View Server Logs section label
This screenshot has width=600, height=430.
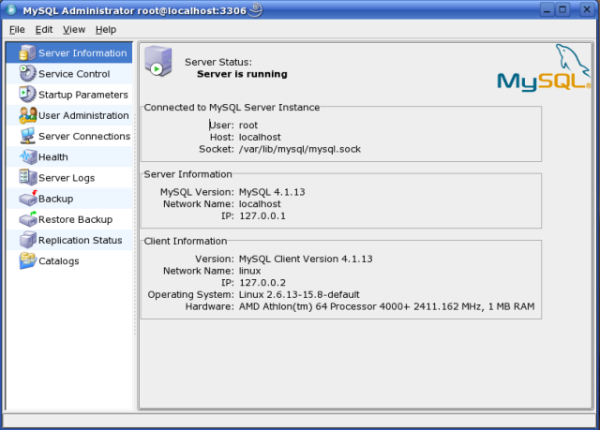(67, 178)
